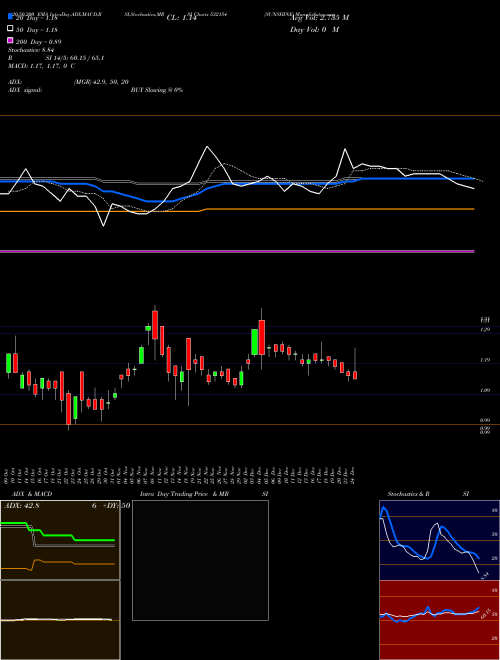Image resolution: width=500 pixels, height=660 pixels.
Task: Click the last red candlestick on the chart
Action: point(355,375)
